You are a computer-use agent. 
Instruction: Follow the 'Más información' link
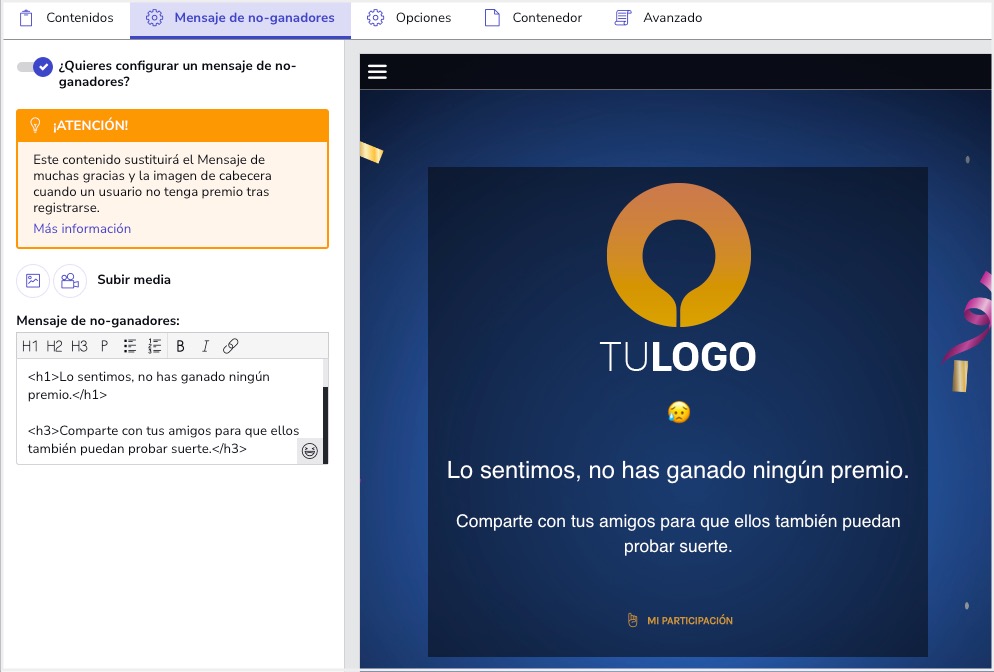(x=82, y=229)
